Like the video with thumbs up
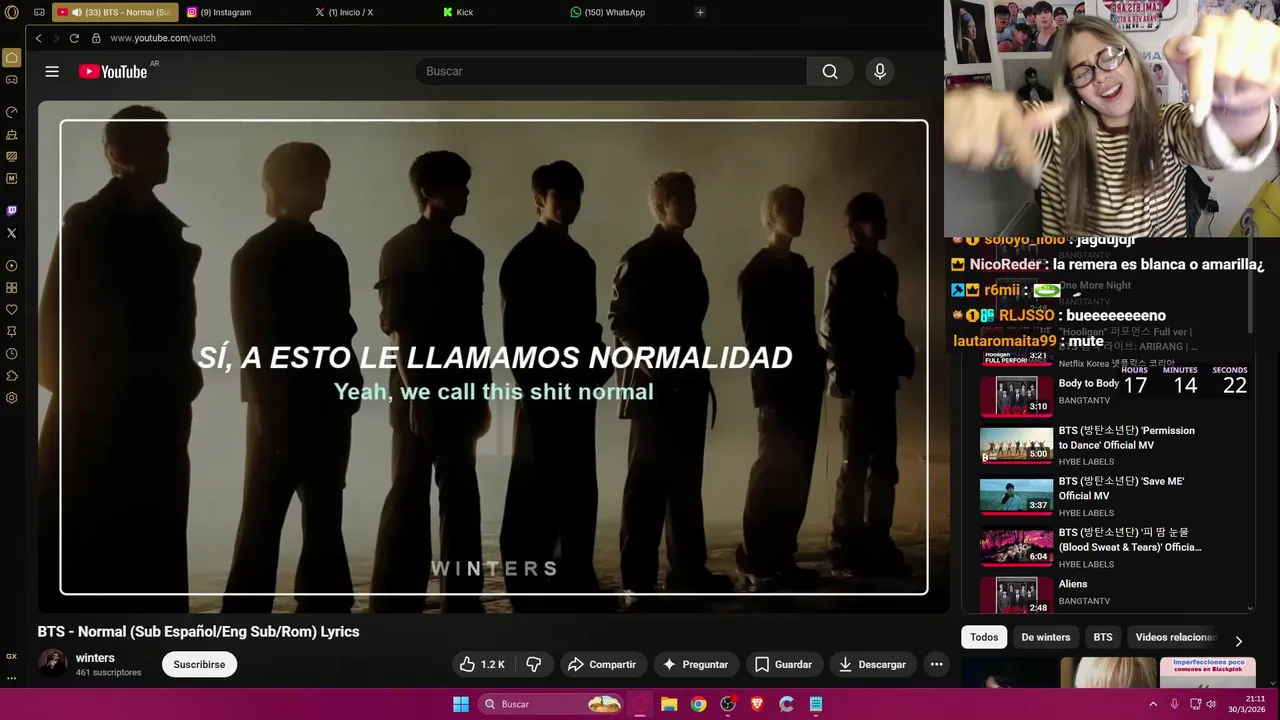The height and width of the screenshot is (720, 1280). [x=482, y=664]
